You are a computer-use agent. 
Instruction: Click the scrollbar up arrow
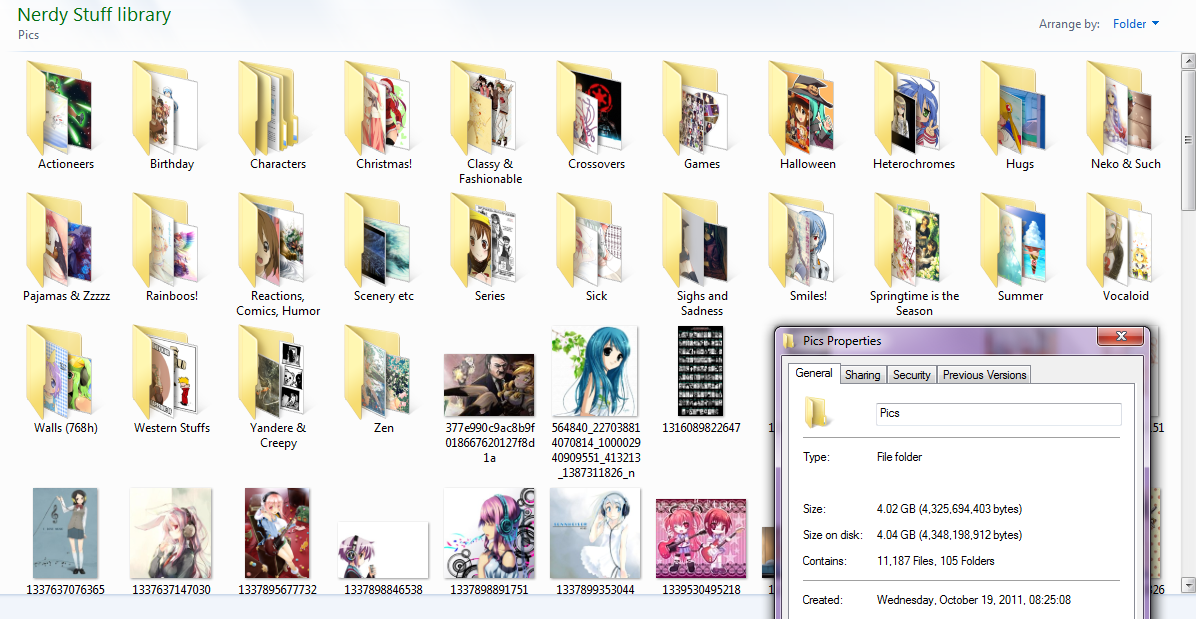pyautogui.click(x=1188, y=60)
